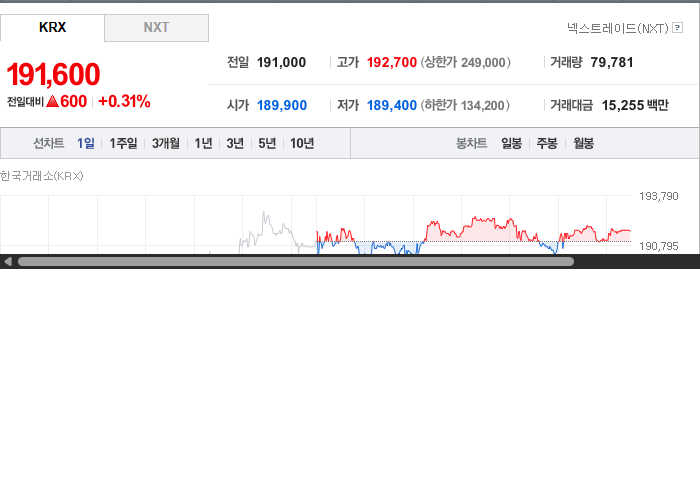Show the 월봉 monthly candle chart
Image resolution: width=700 pixels, height=490 pixels.
click(583, 143)
